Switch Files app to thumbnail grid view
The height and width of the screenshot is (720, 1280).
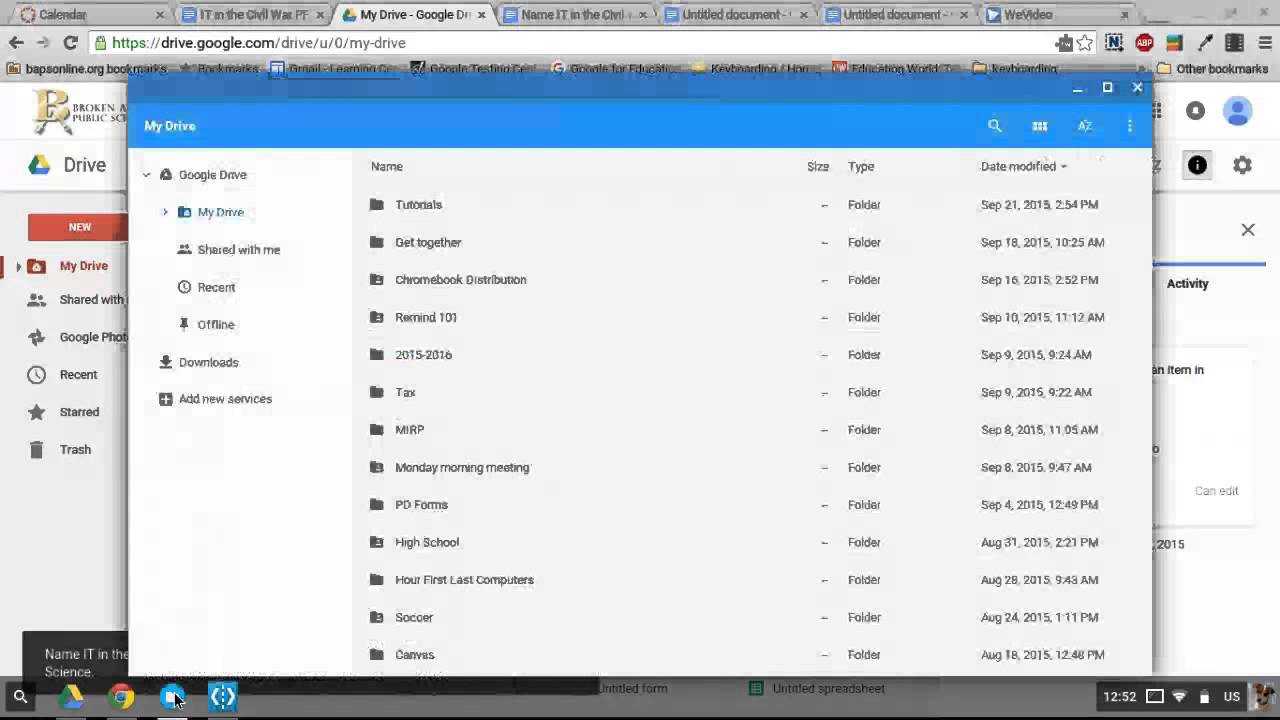coord(1039,126)
